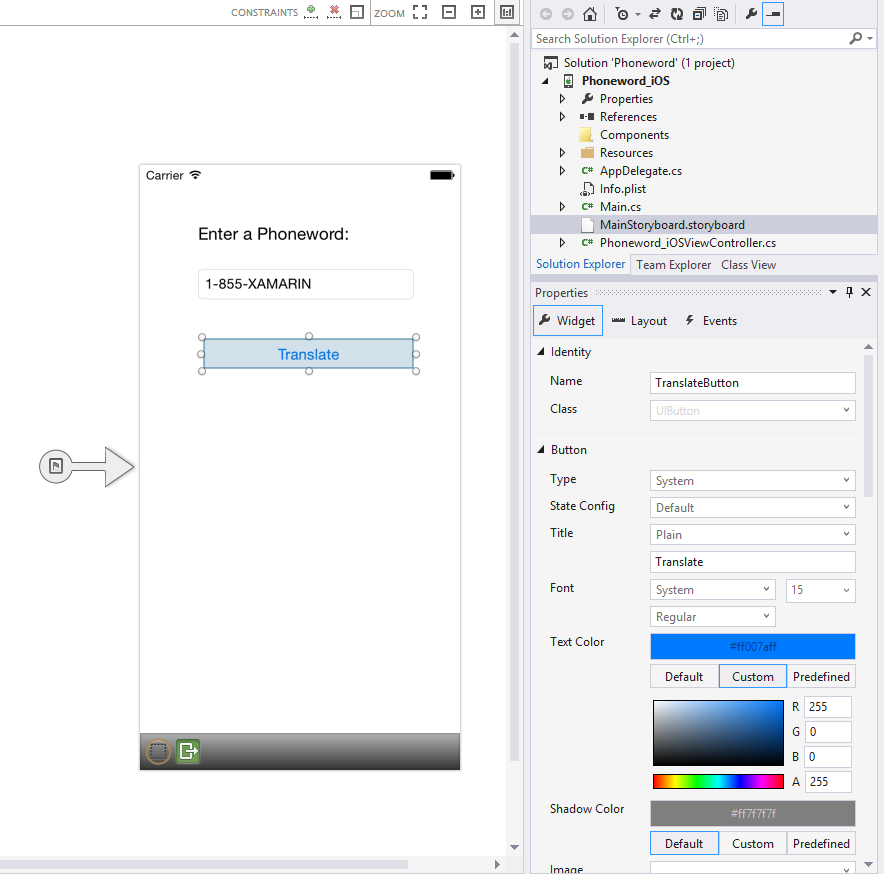Click the Translate button in the designer

pyautogui.click(x=308, y=354)
